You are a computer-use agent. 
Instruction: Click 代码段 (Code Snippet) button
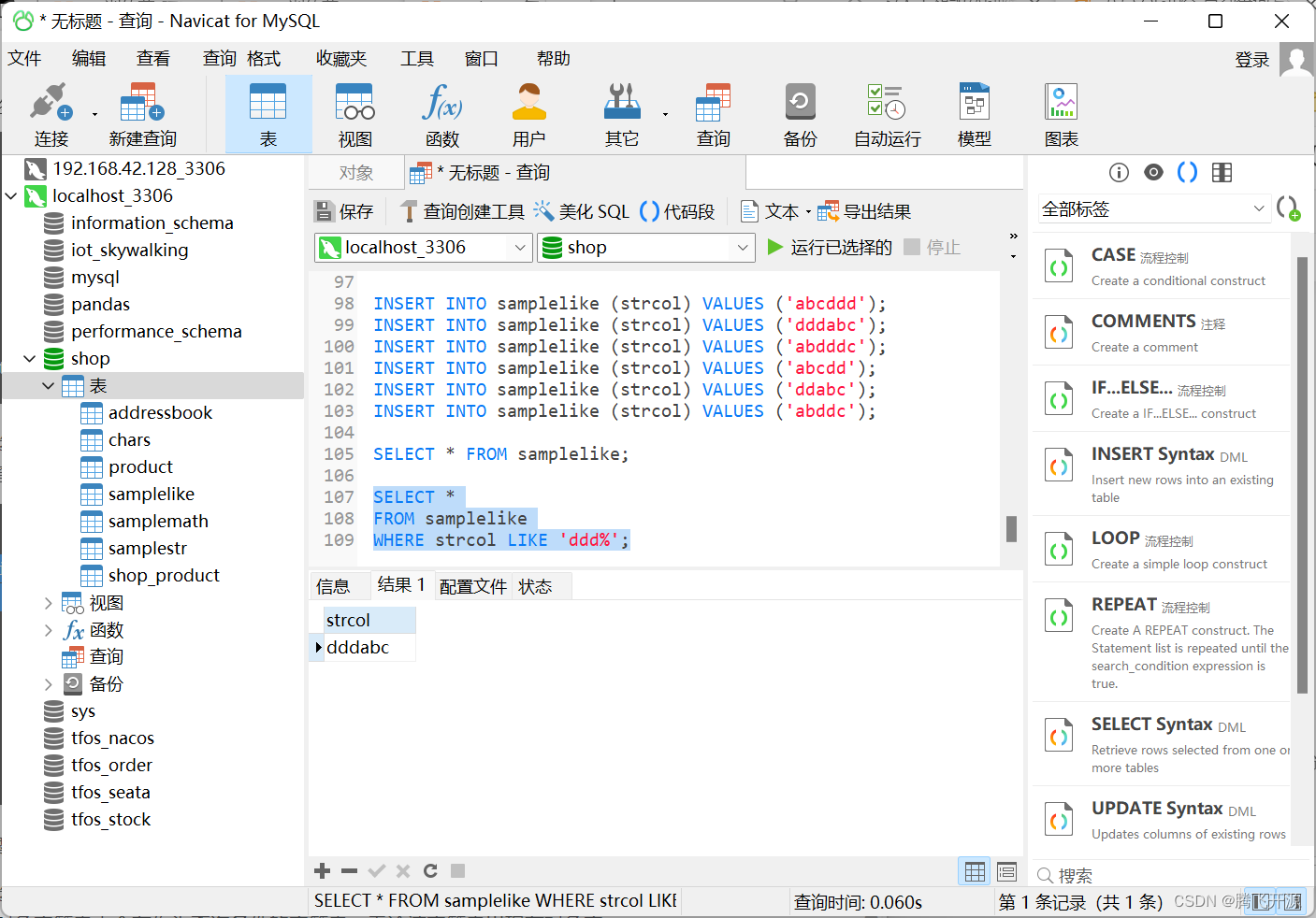tap(677, 212)
